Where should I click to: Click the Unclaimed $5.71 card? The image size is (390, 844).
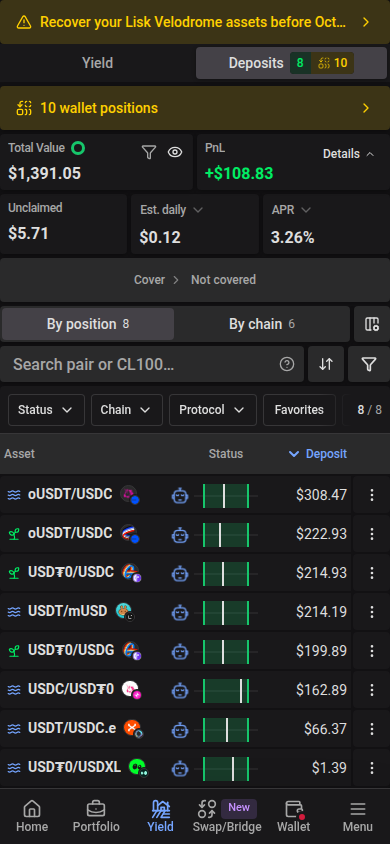[63, 224]
